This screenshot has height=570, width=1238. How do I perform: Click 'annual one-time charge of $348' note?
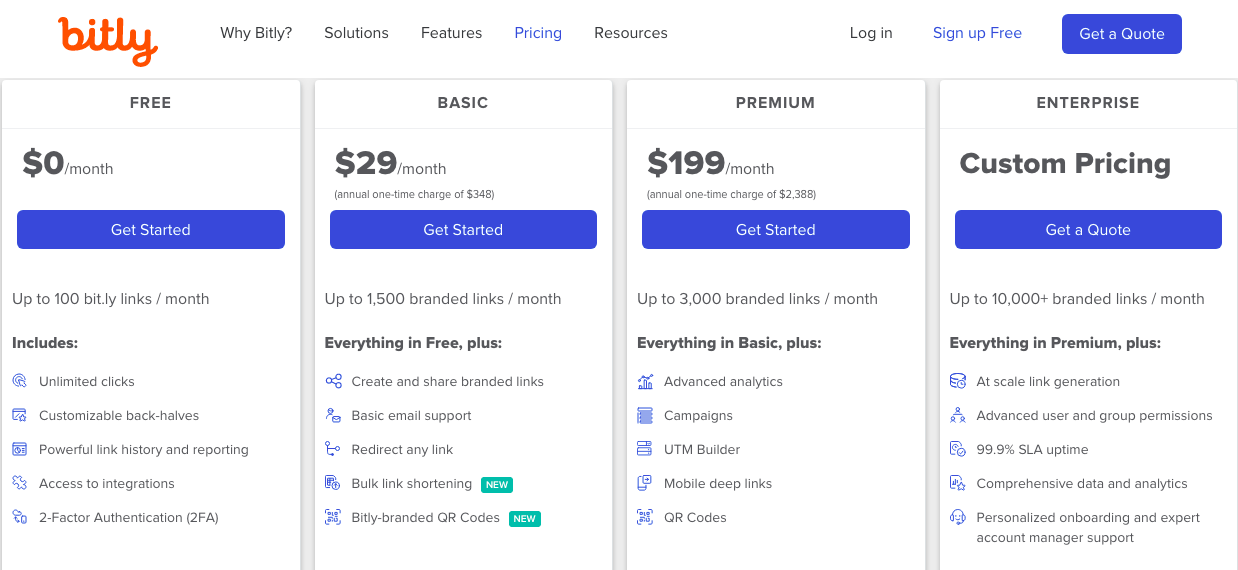point(414,194)
